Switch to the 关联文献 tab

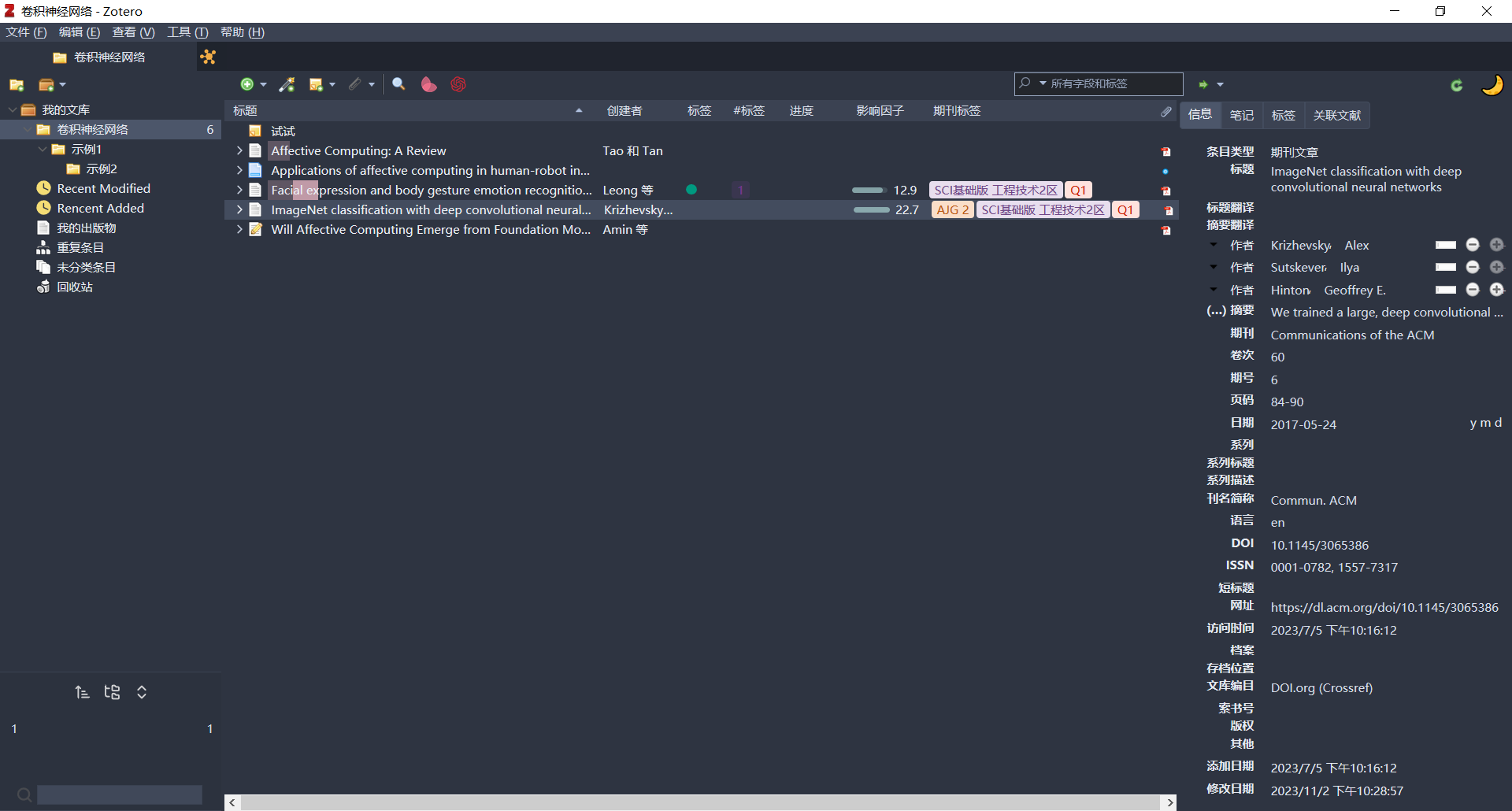click(1337, 115)
